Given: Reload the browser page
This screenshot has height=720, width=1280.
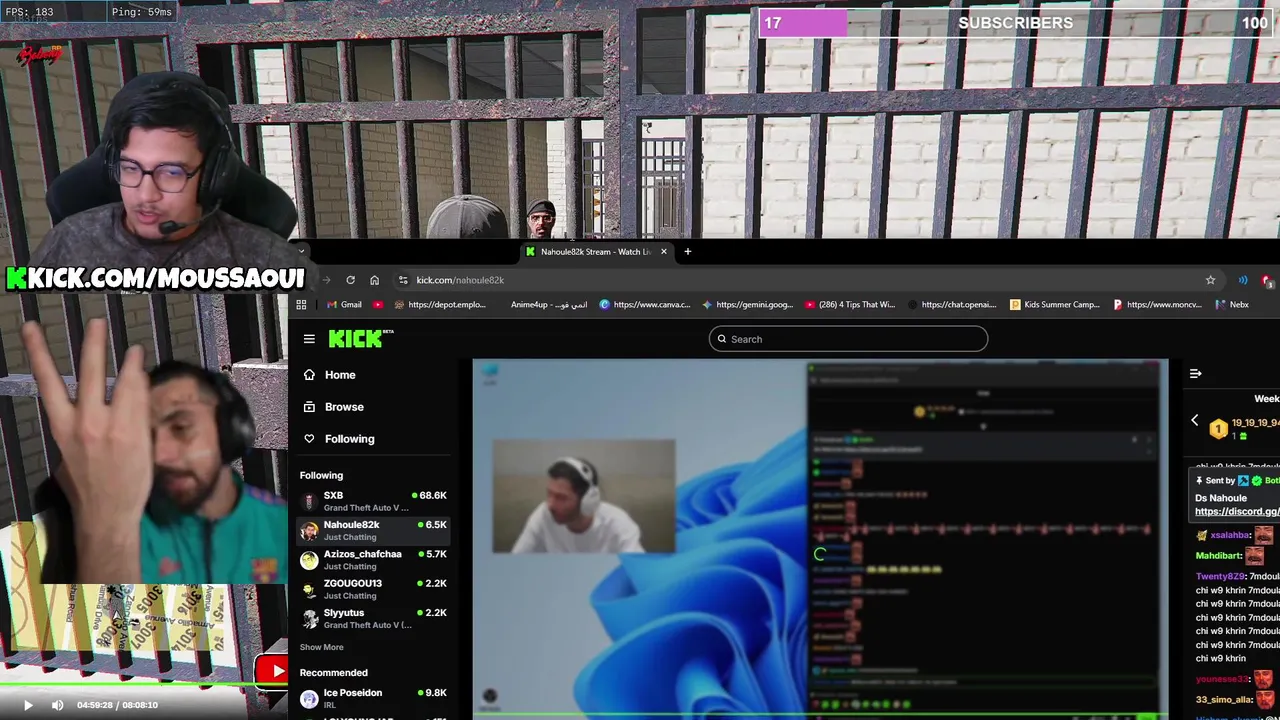Looking at the screenshot, I should click(x=350, y=280).
